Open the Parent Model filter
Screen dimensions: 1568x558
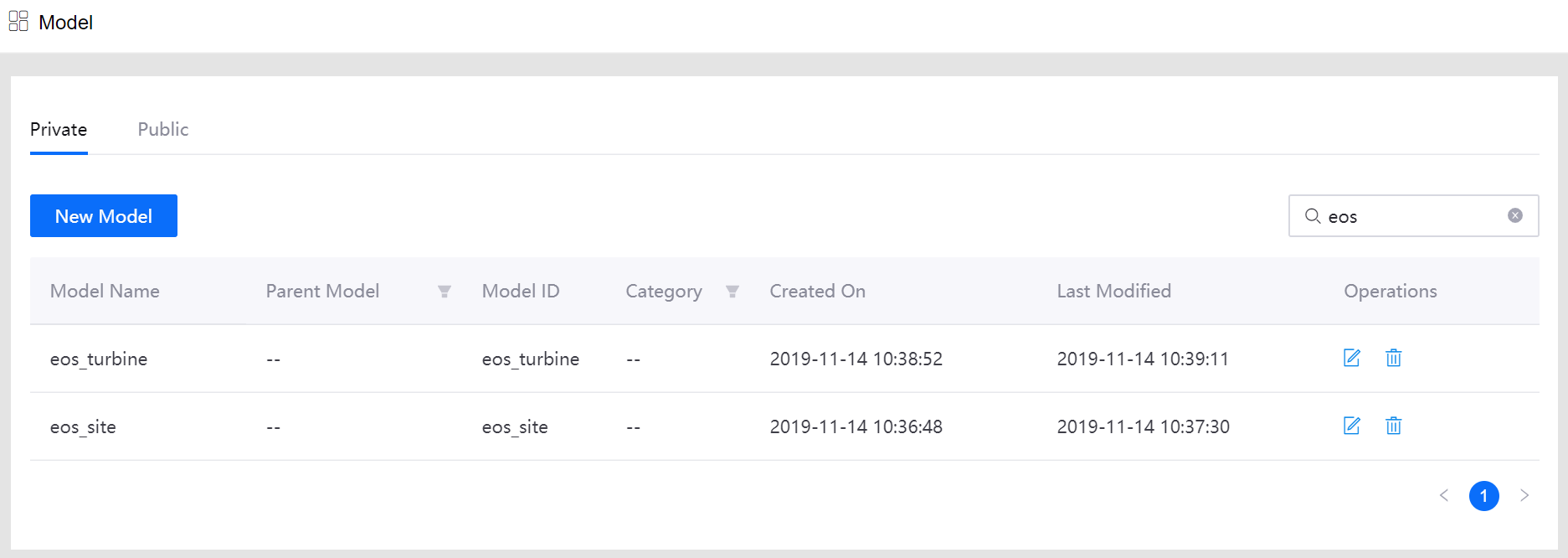point(445,292)
